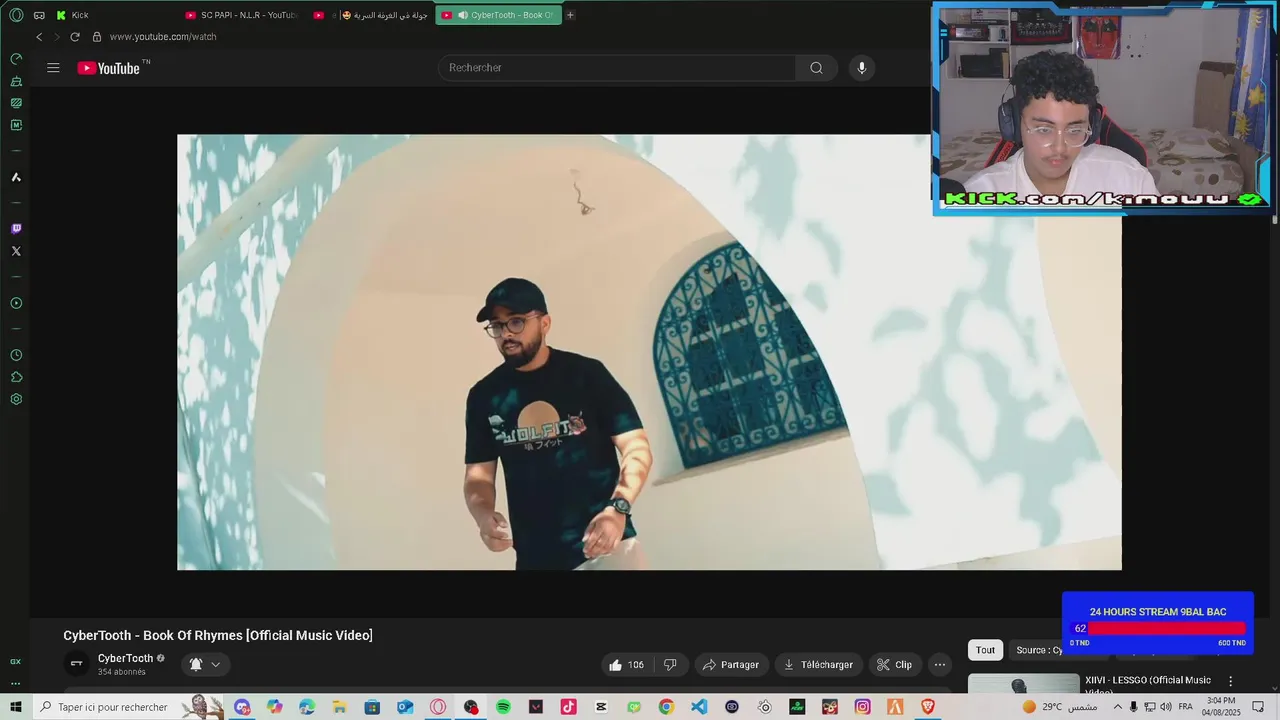Open clock showing 3:04 PM
Image resolution: width=1280 pixels, height=720 pixels.
[1221, 707]
